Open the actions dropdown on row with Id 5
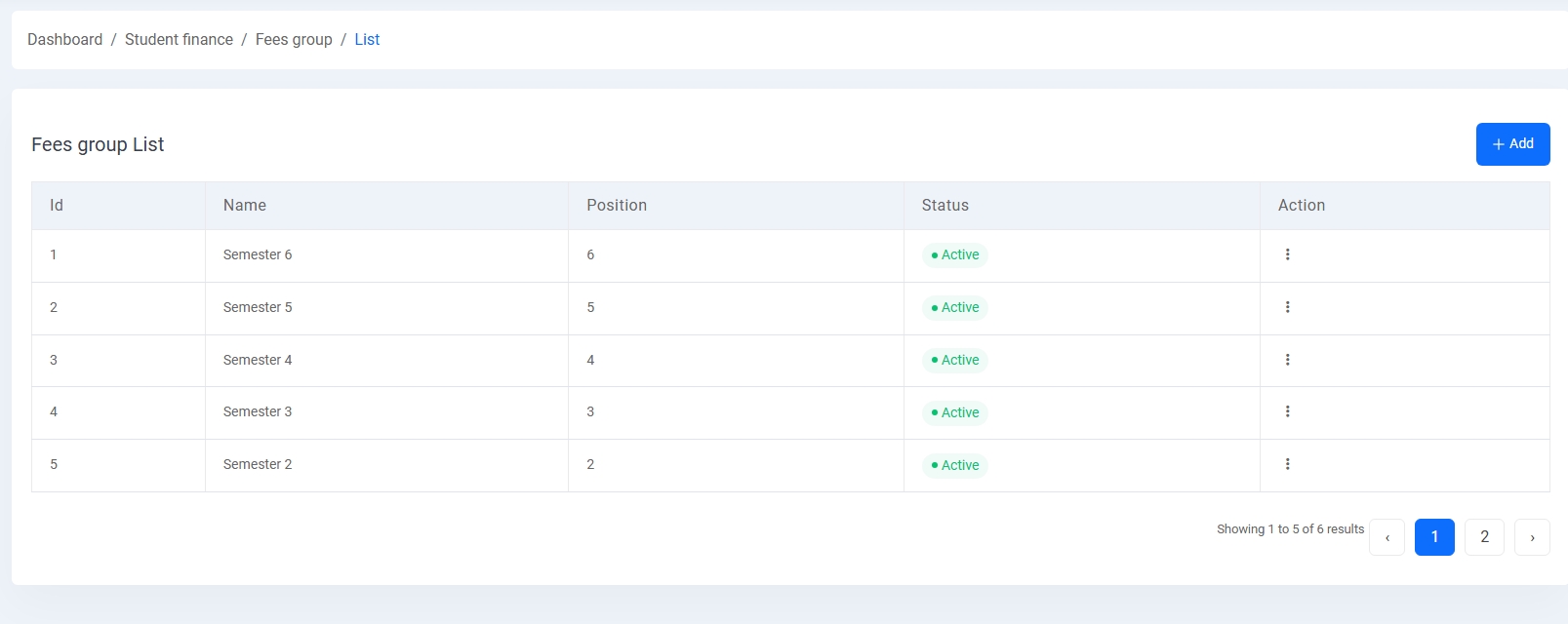This screenshot has width=1568, height=624. coord(1288,464)
